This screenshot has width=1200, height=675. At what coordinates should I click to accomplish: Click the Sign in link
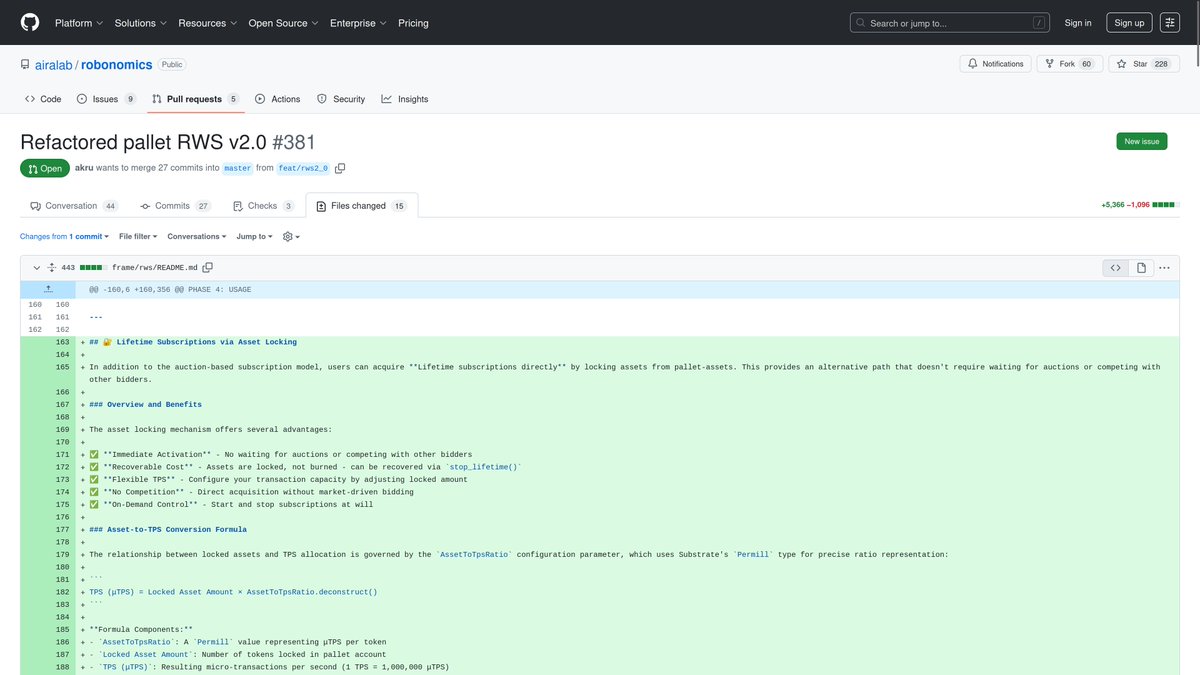1078,23
